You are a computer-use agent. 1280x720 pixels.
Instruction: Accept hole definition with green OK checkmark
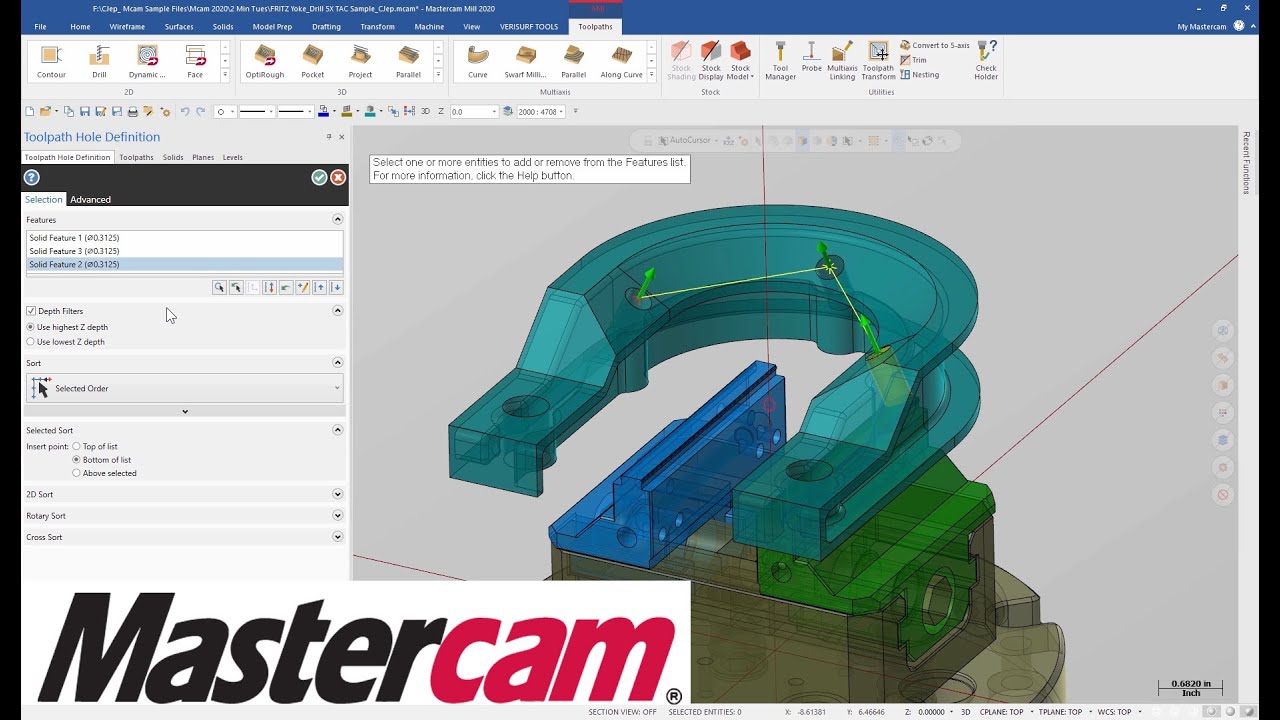[319, 177]
